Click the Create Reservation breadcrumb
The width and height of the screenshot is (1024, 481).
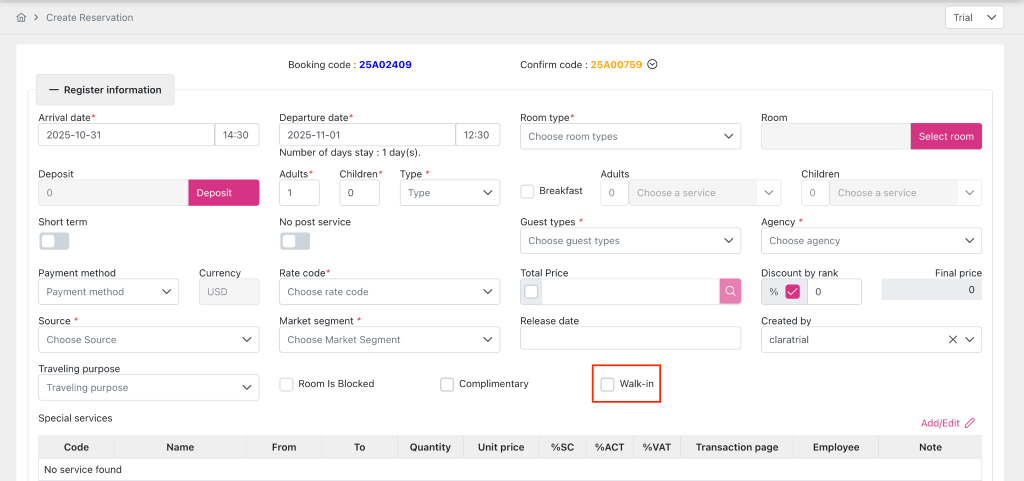point(89,18)
